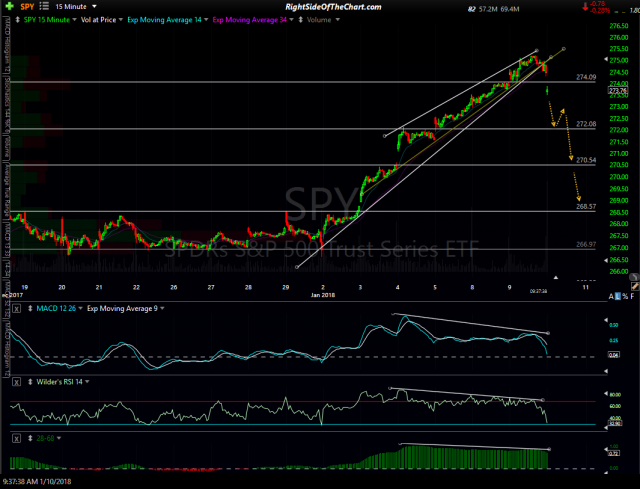Click reorder arrows beside Wilder's RSI

click(30, 382)
